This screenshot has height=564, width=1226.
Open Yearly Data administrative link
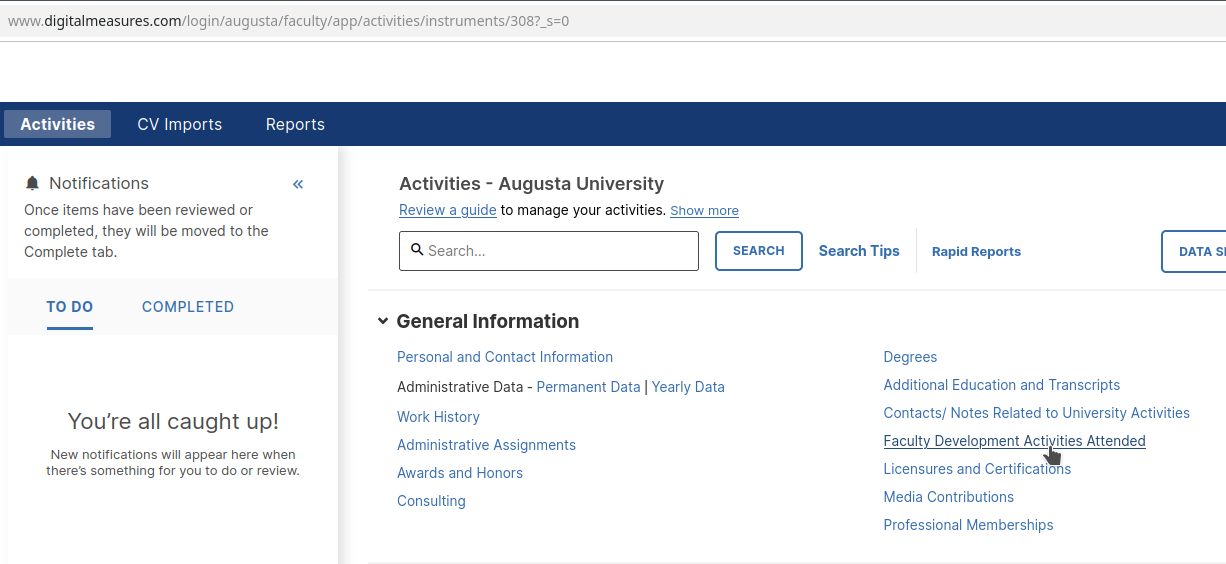[688, 387]
